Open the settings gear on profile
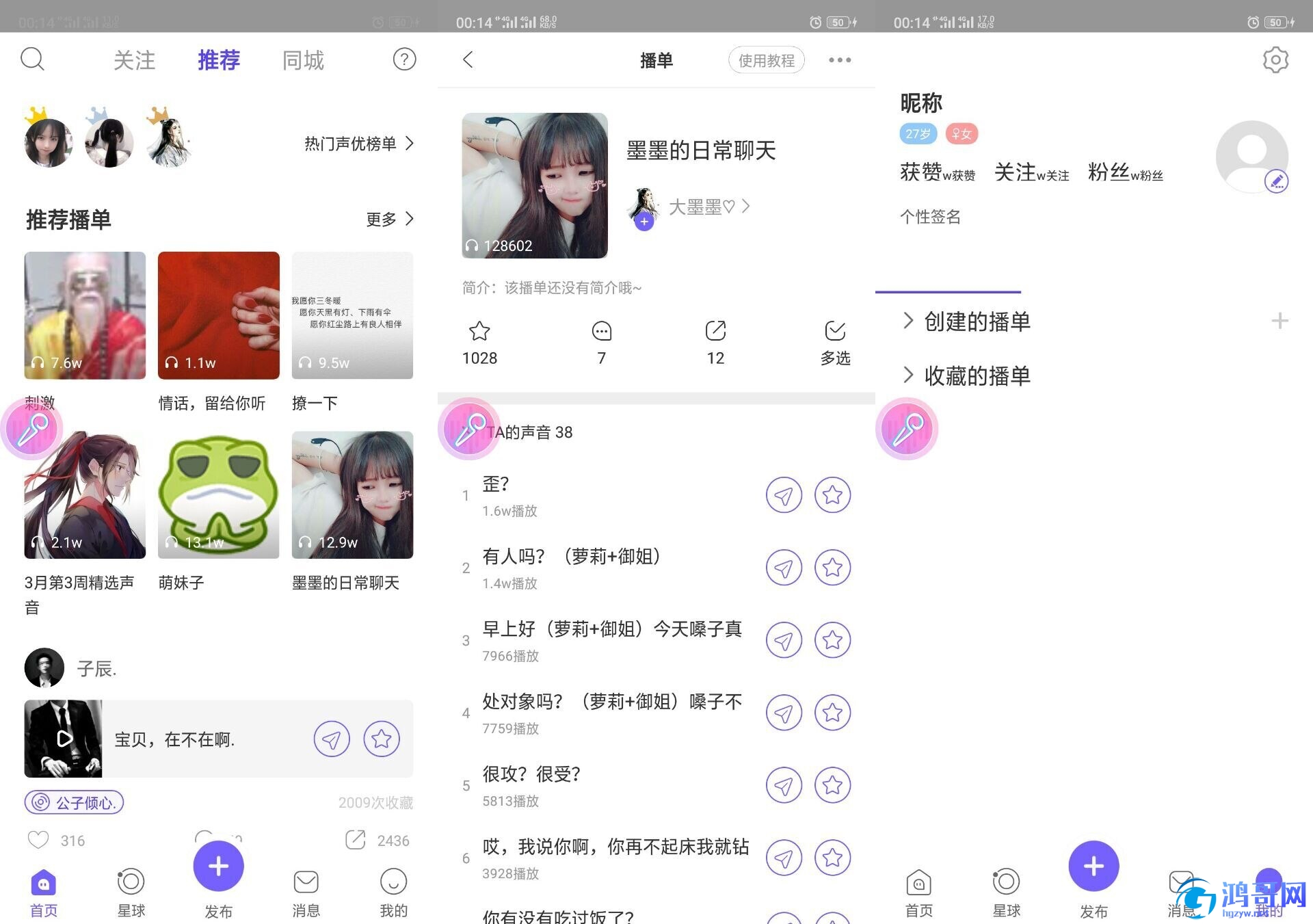The image size is (1313, 924). click(x=1275, y=60)
